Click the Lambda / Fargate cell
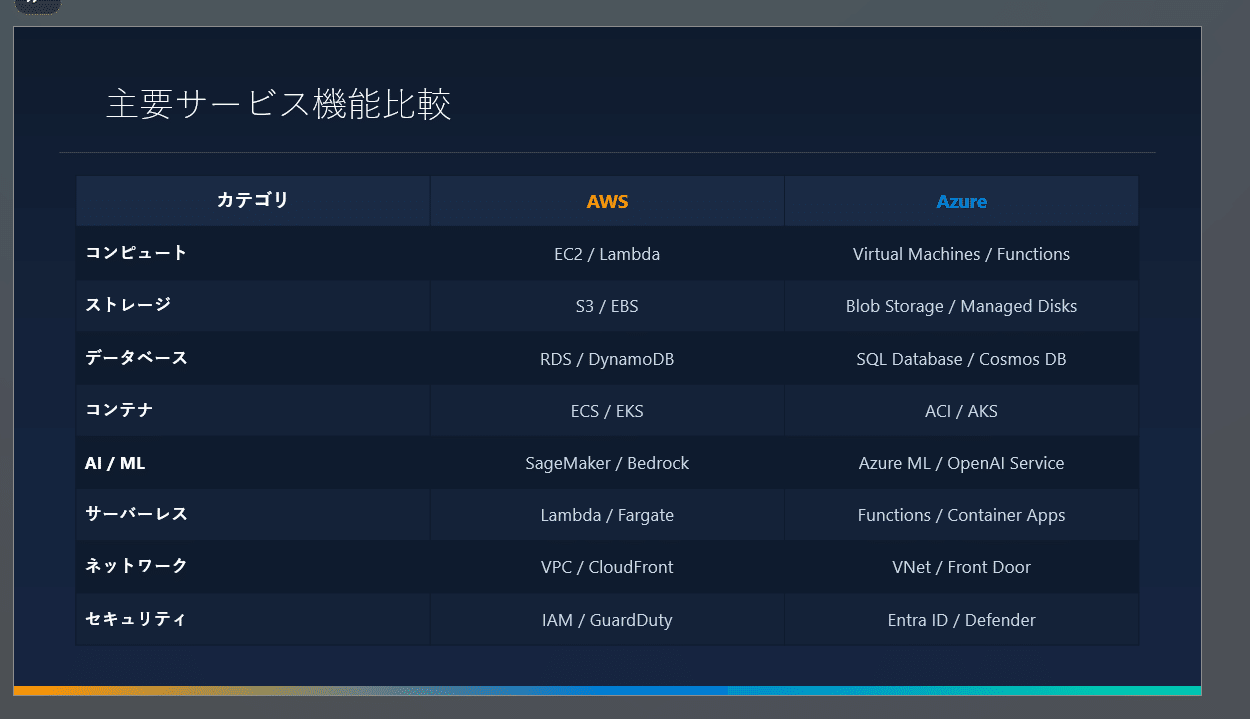Image resolution: width=1250 pixels, height=719 pixels. (x=607, y=515)
